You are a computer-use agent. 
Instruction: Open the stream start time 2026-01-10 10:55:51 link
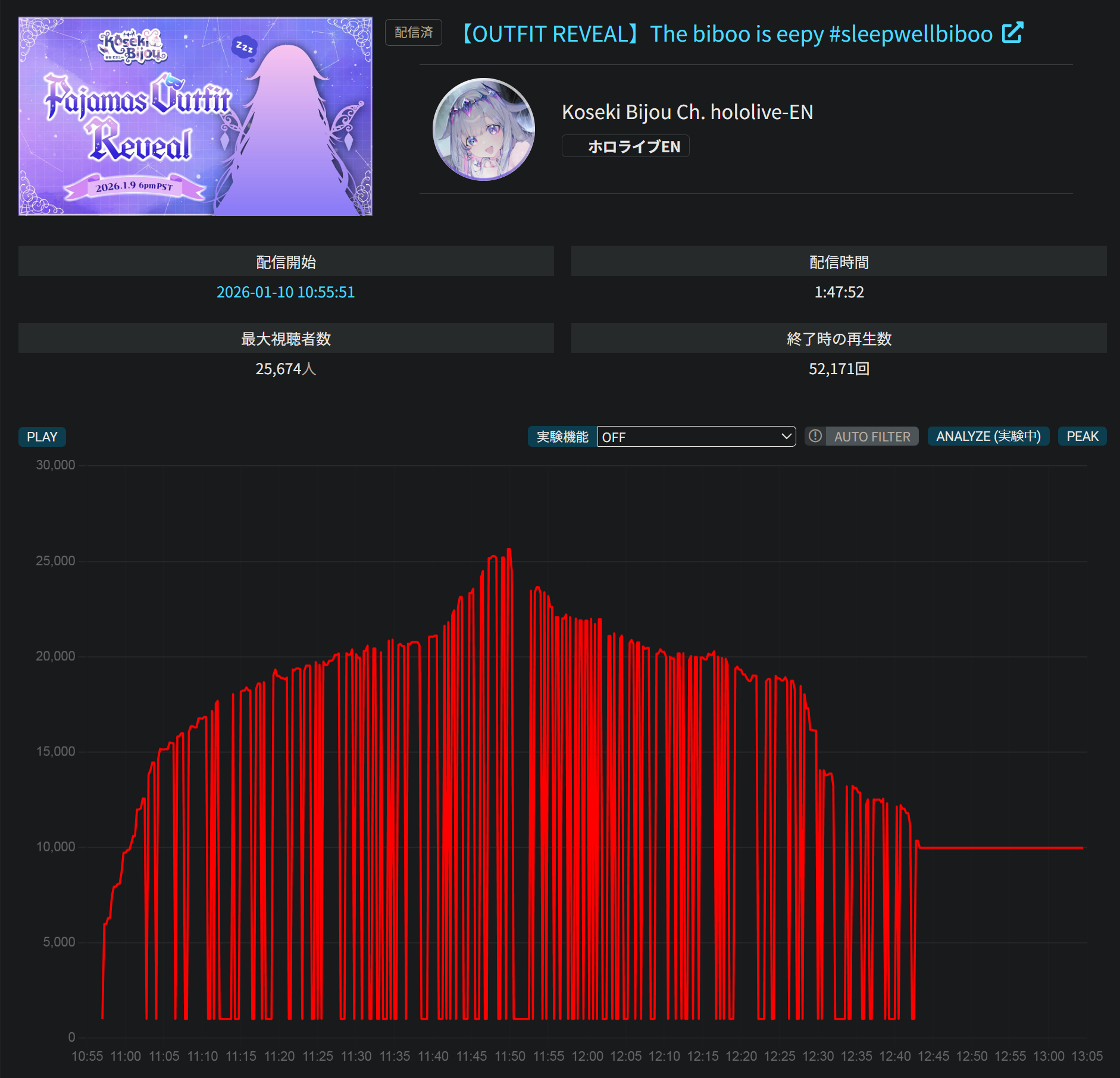tap(286, 292)
